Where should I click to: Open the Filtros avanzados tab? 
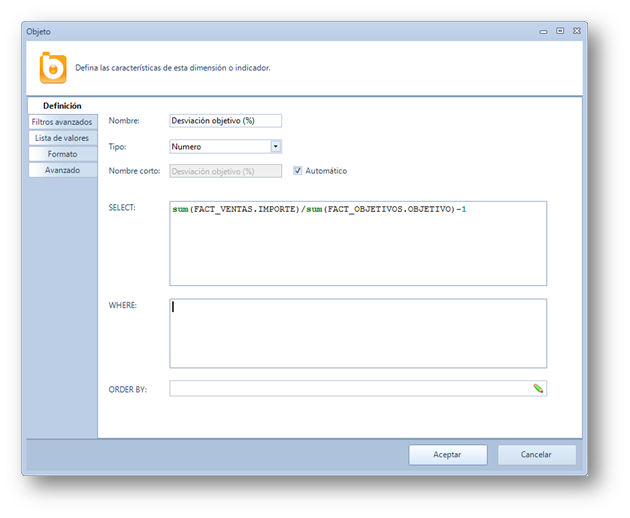pyautogui.click(x=62, y=122)
